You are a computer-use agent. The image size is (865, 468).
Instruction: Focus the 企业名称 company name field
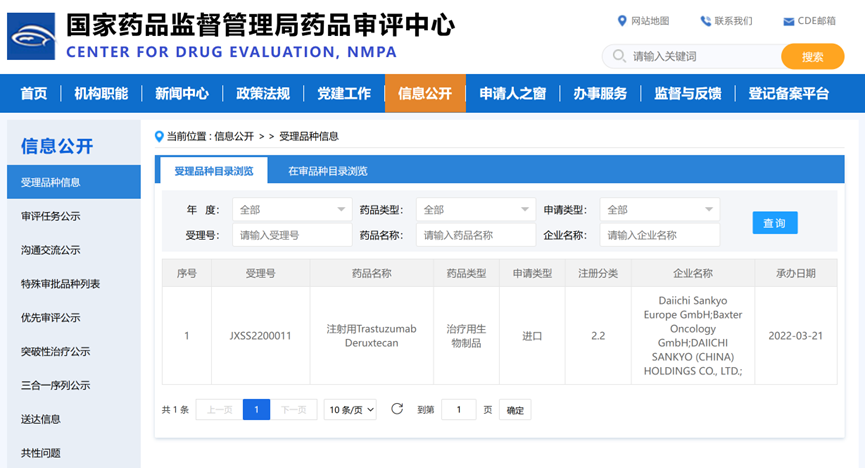[x=659, y=235]
